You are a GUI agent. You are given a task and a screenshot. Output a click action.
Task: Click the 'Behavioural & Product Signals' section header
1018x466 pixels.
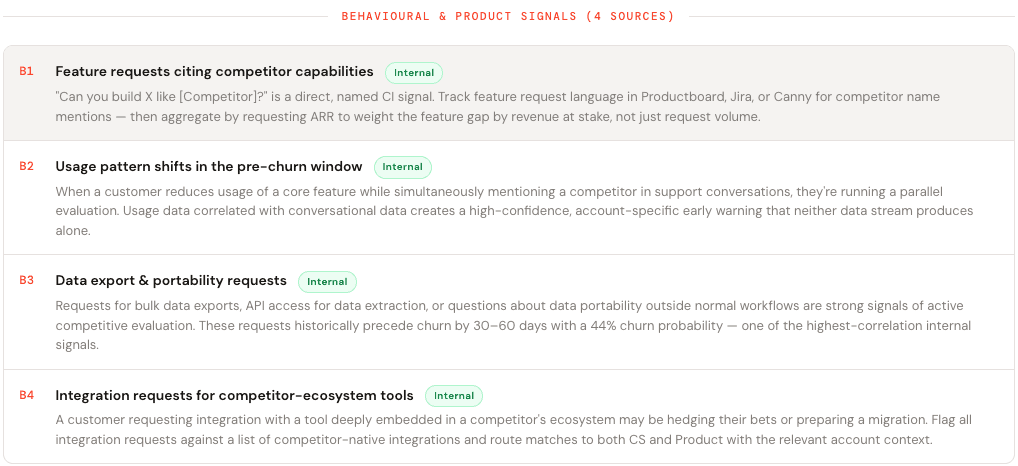pyautogui.click(x=508, y=17)
